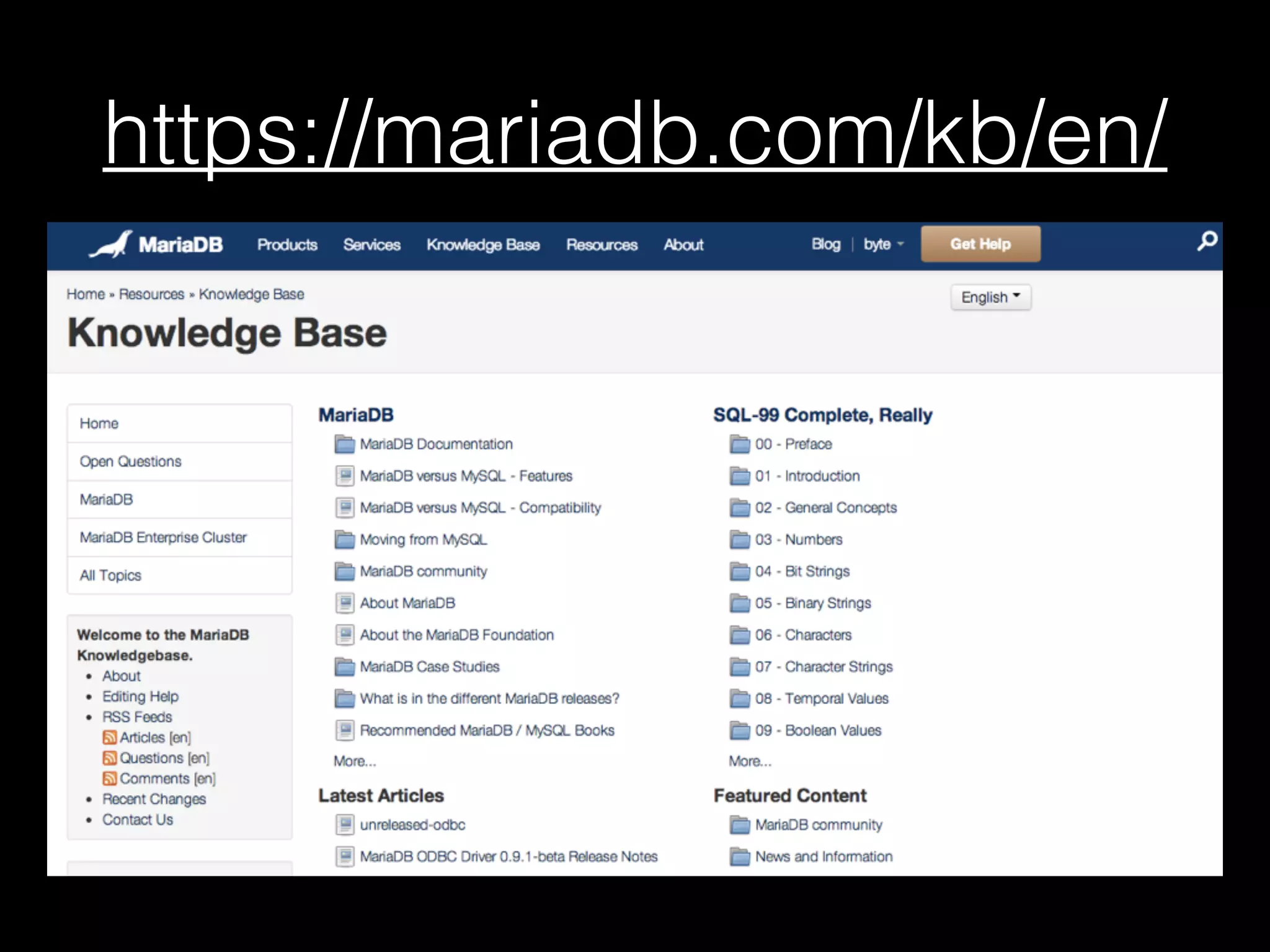Click folder icon beside MariaDB Case Studies
Screen dimensions: 1270x952
coord(344,667)
